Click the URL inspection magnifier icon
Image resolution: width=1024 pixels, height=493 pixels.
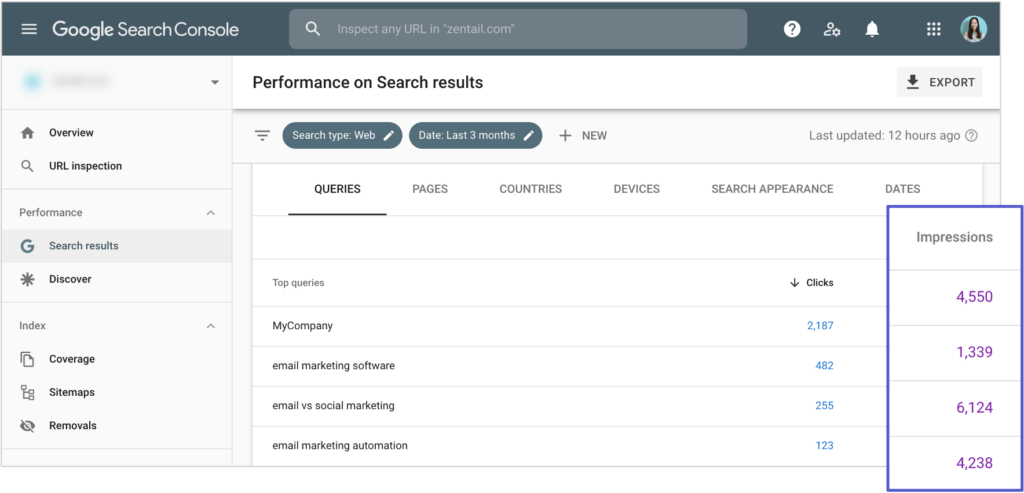[x=27, y=166]
